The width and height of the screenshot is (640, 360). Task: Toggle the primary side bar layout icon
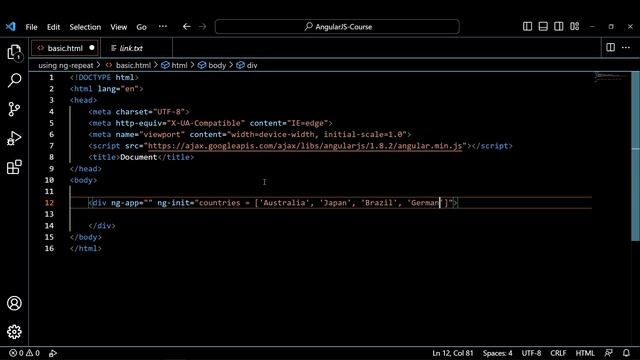pyautogui.click(x=527, y=27)
